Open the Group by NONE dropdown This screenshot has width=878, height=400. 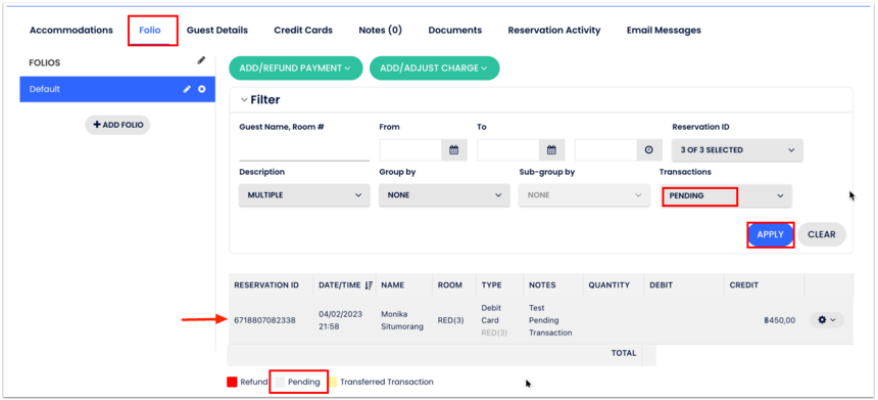(x=443, y=196)
